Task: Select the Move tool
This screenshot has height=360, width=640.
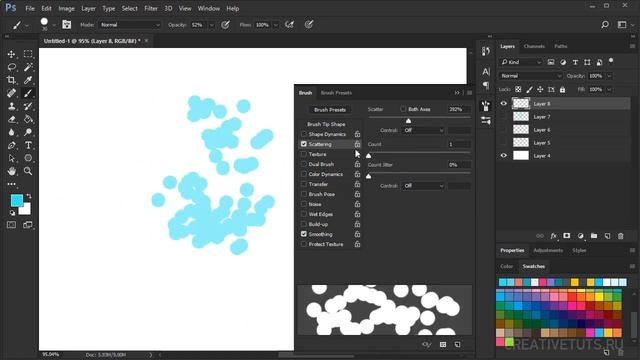Action: 11,54
